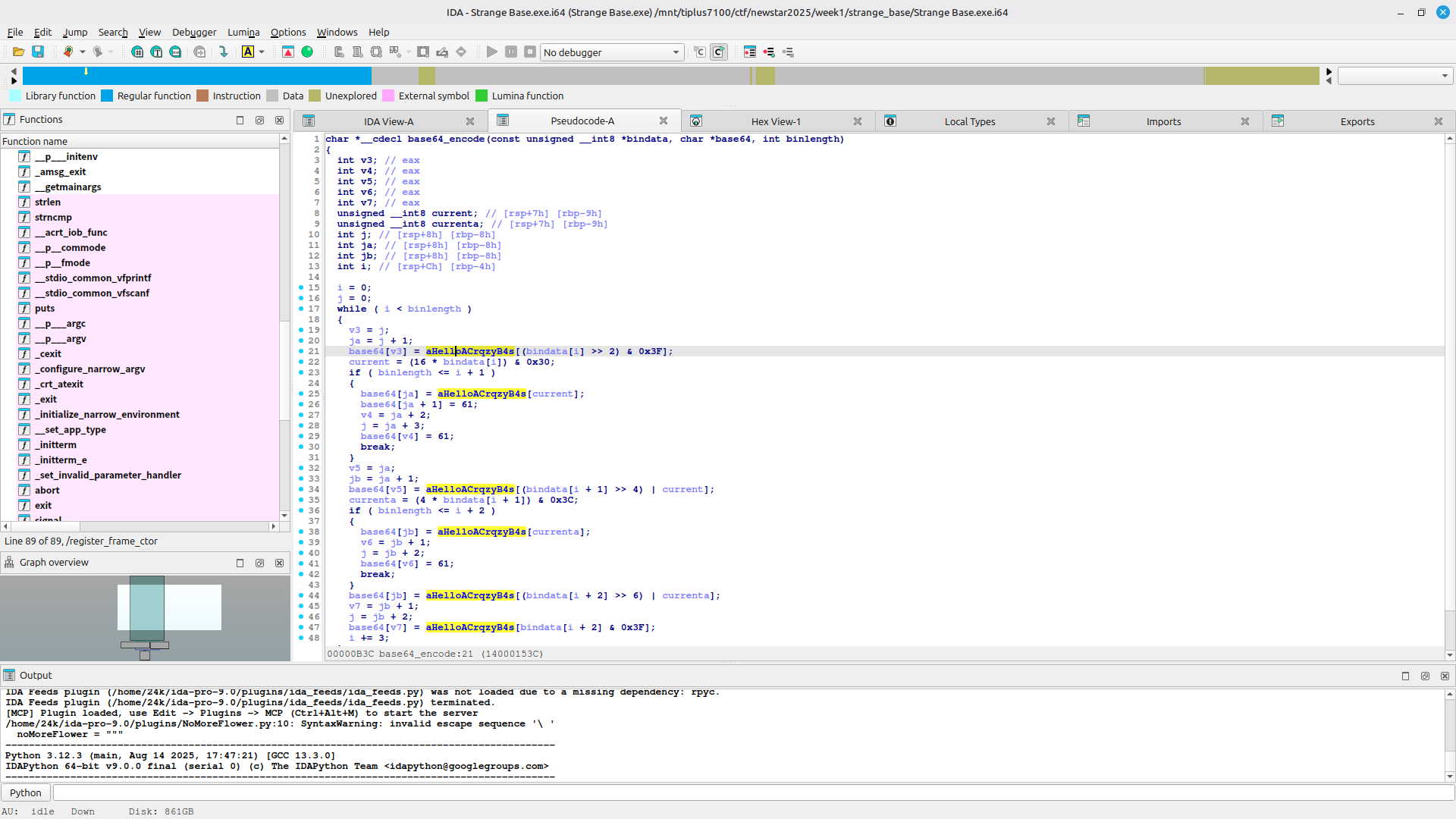
Task: Click the save database floppy icon
Action: (38, 52)
